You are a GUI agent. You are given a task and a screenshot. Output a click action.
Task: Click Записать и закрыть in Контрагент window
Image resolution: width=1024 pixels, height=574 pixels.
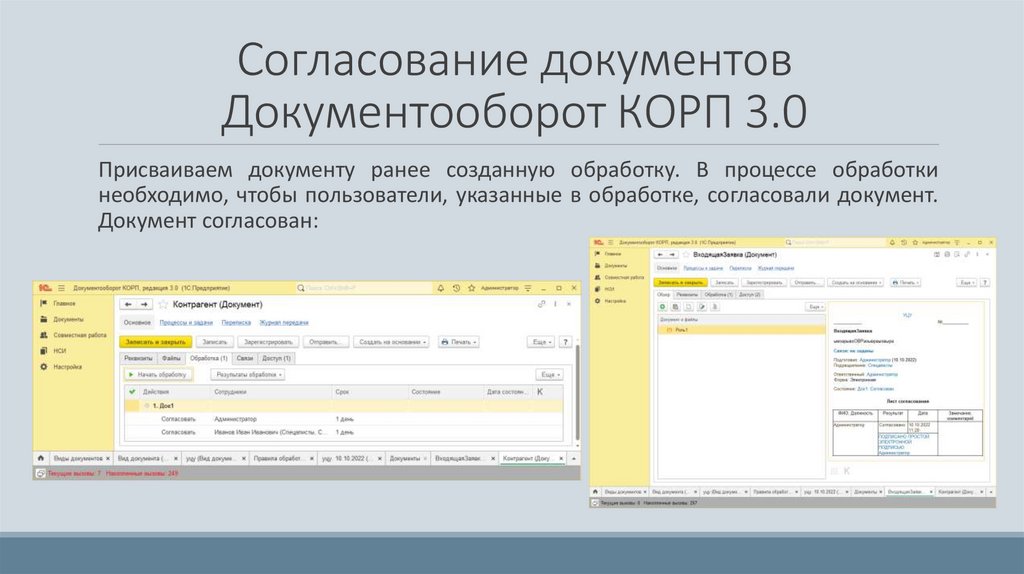pyautogui.click(x=155, y=342)
